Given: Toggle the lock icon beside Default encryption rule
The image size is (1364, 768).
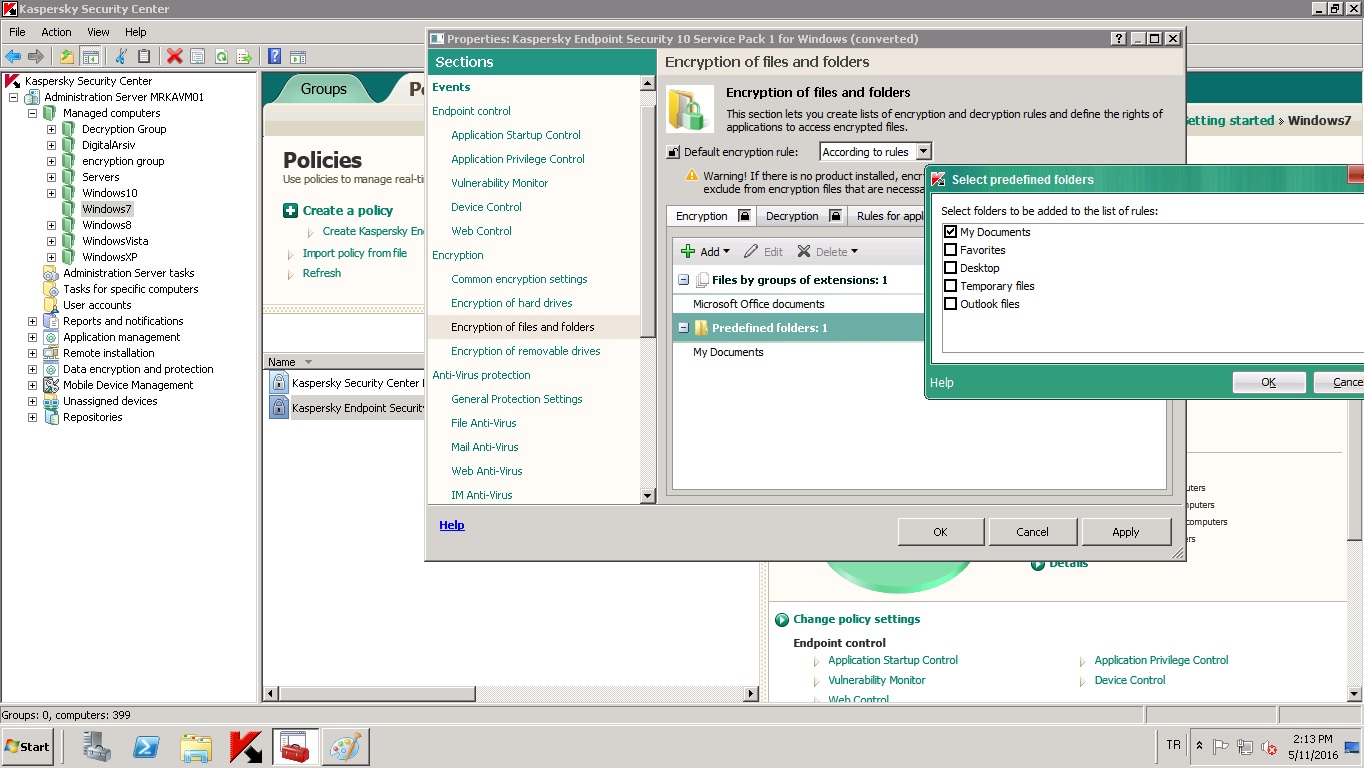Looking at the screenshot, I should 674,152.
